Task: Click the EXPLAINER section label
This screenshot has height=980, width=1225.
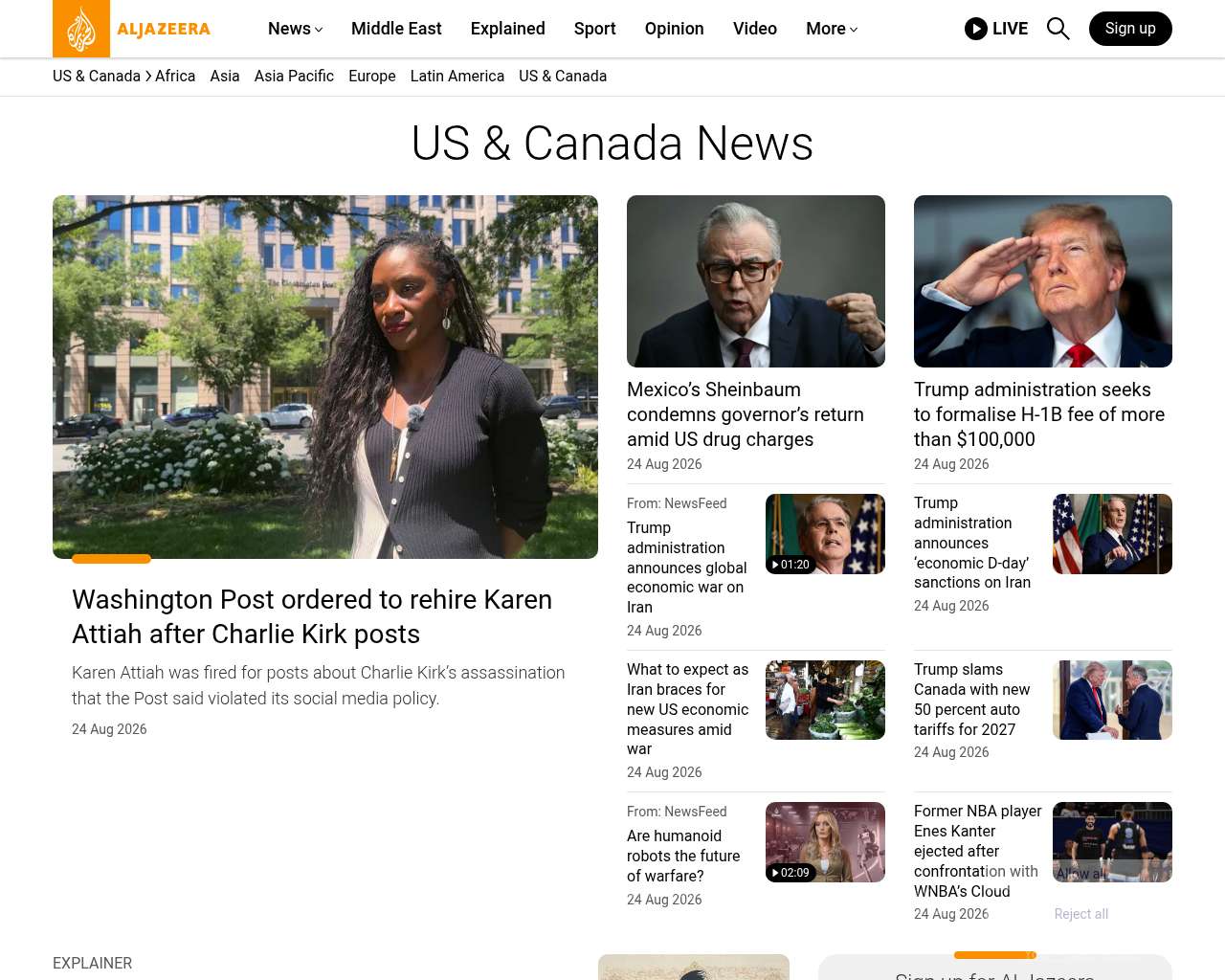Action: coord(93,964)
